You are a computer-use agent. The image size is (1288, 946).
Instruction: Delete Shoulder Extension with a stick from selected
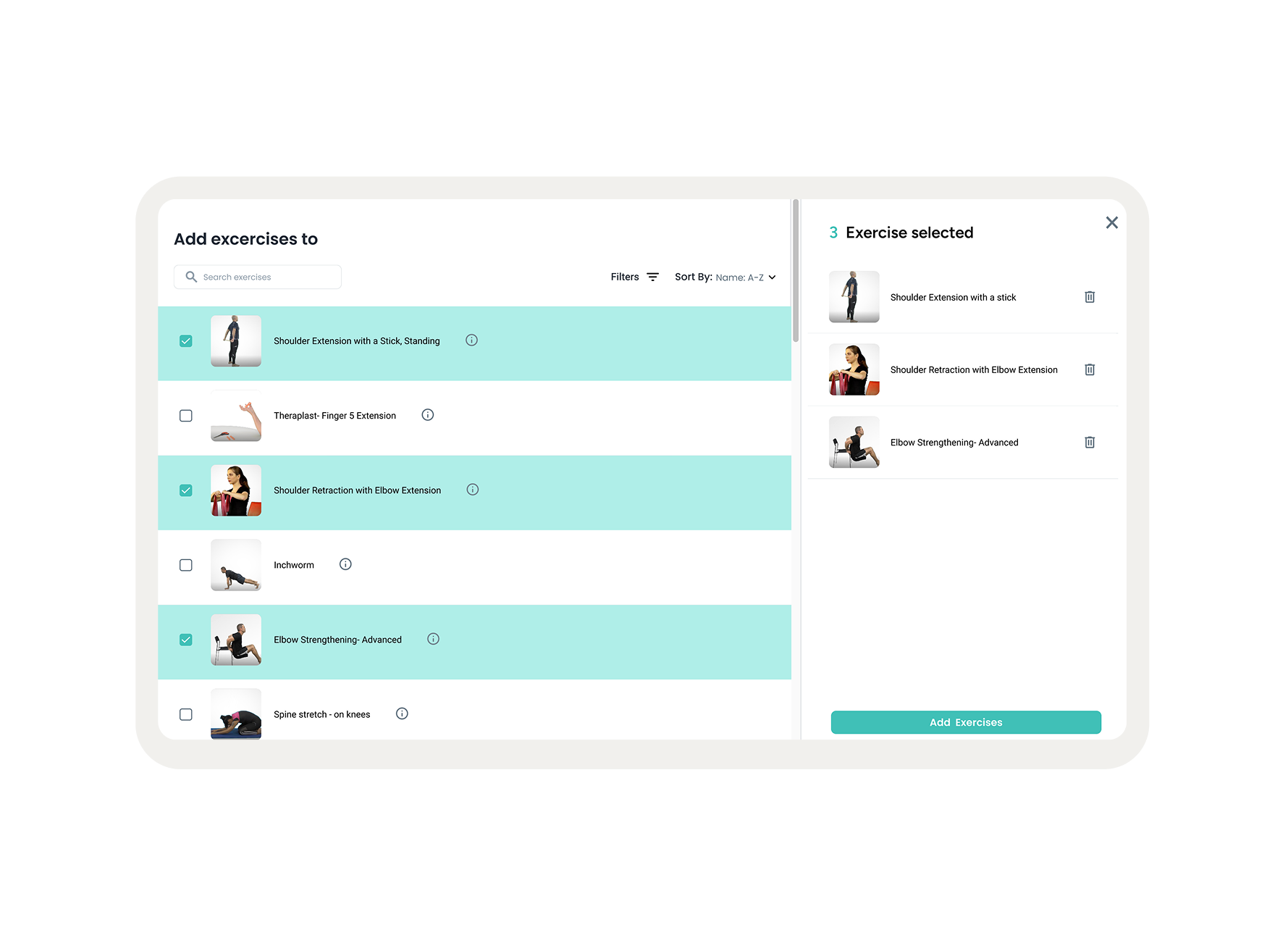1090,297
